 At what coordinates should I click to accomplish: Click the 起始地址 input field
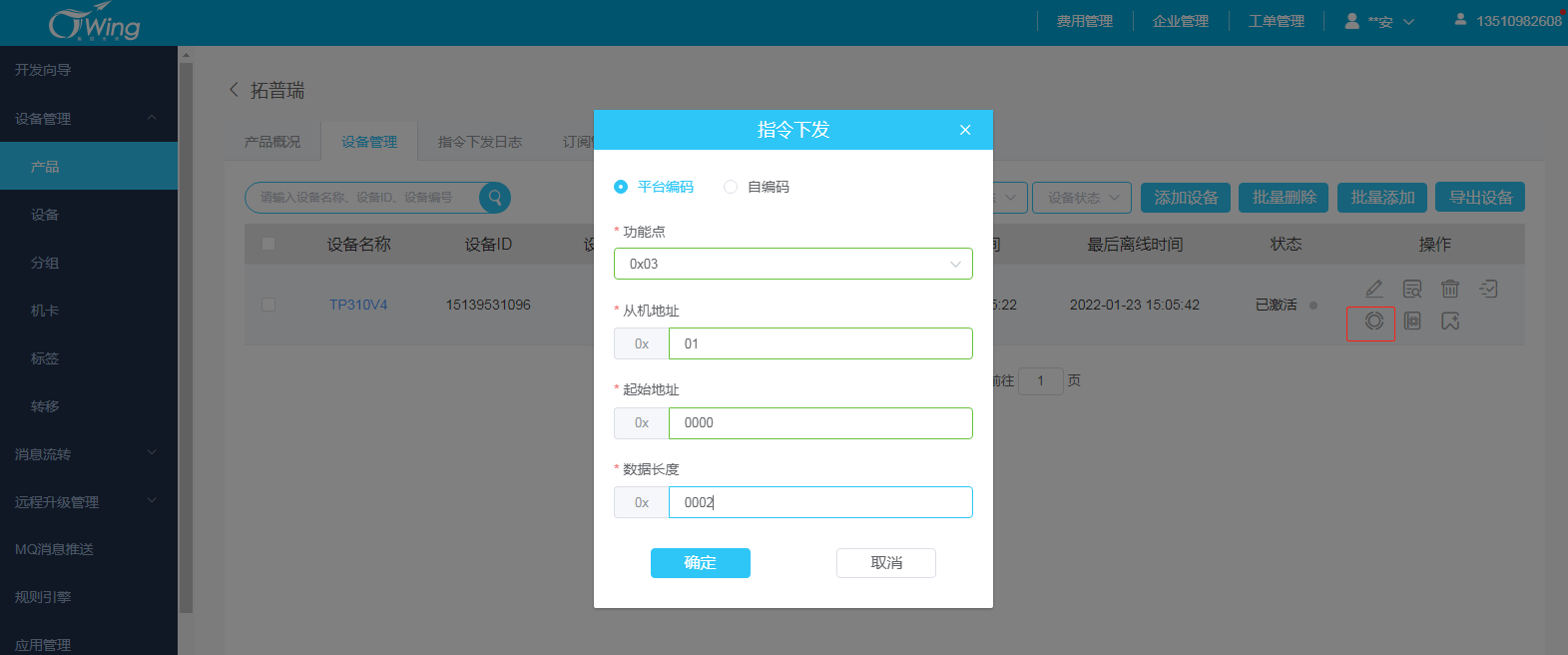pos(819,423)
